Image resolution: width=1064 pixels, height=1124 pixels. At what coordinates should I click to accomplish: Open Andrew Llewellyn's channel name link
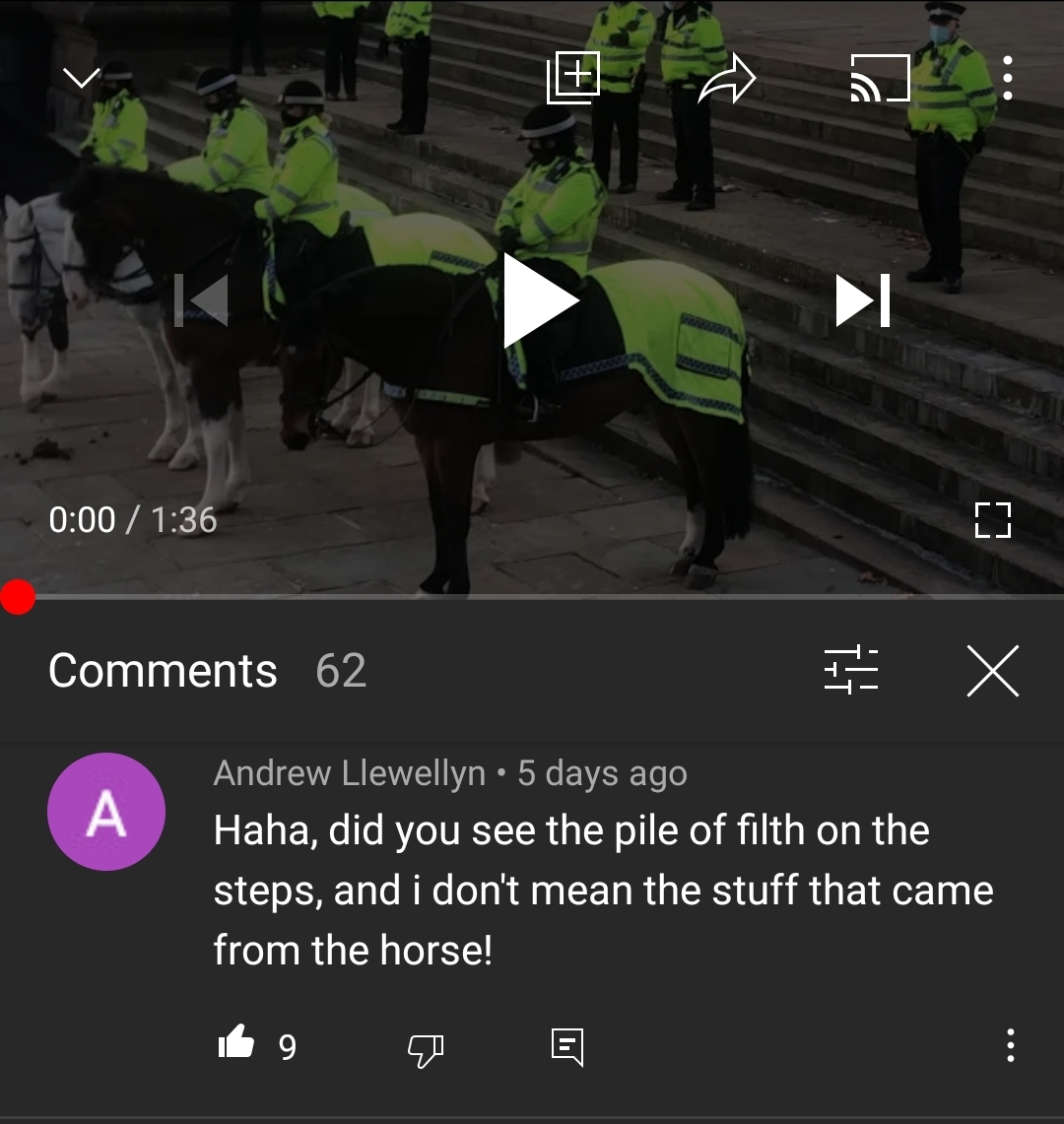[x=349, y=773]
